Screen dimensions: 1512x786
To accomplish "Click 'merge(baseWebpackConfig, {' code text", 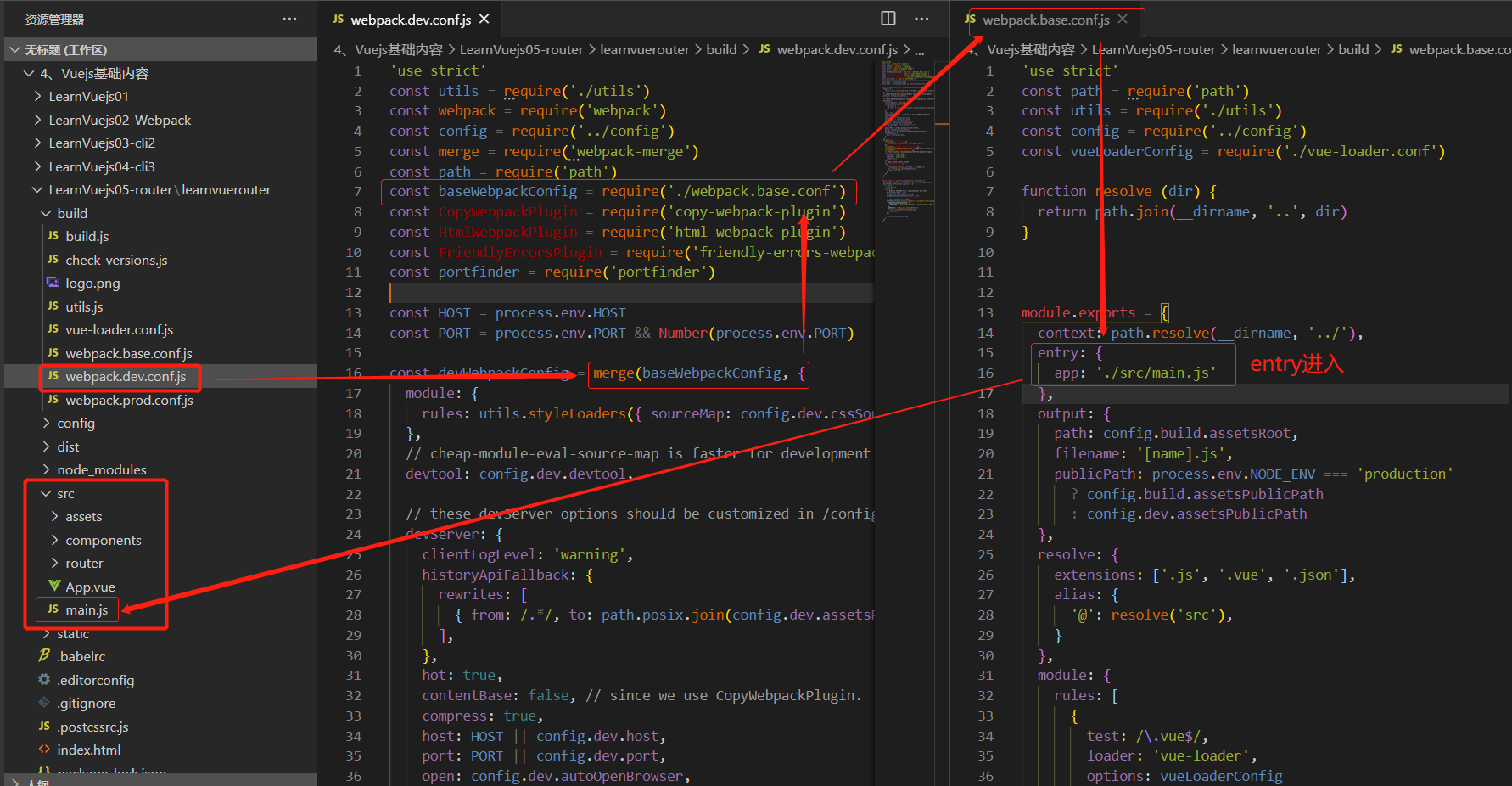I will [699, 373].
